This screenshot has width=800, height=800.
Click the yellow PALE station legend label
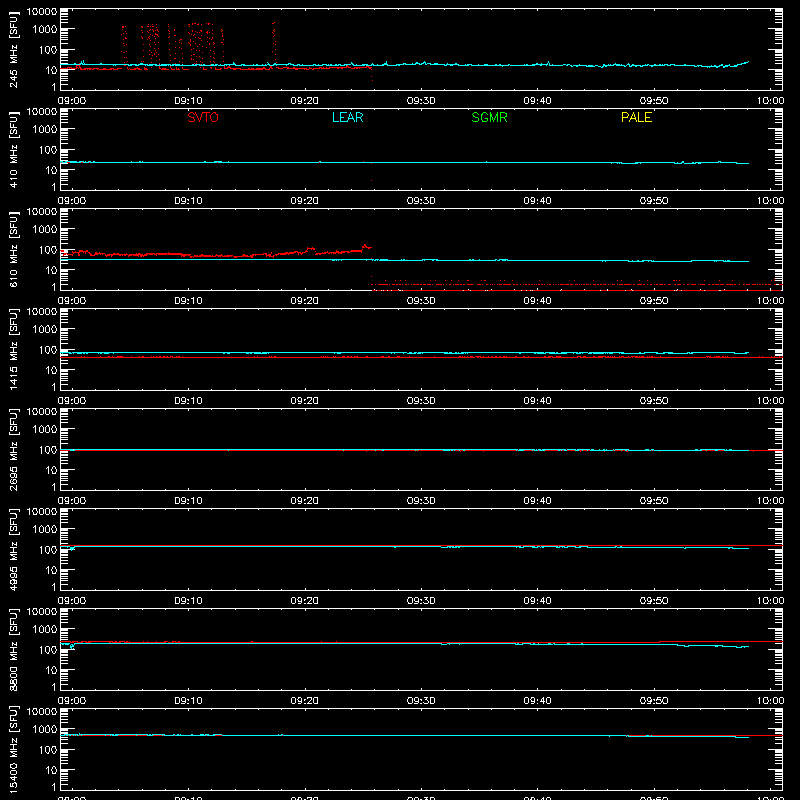pos(636,117)
